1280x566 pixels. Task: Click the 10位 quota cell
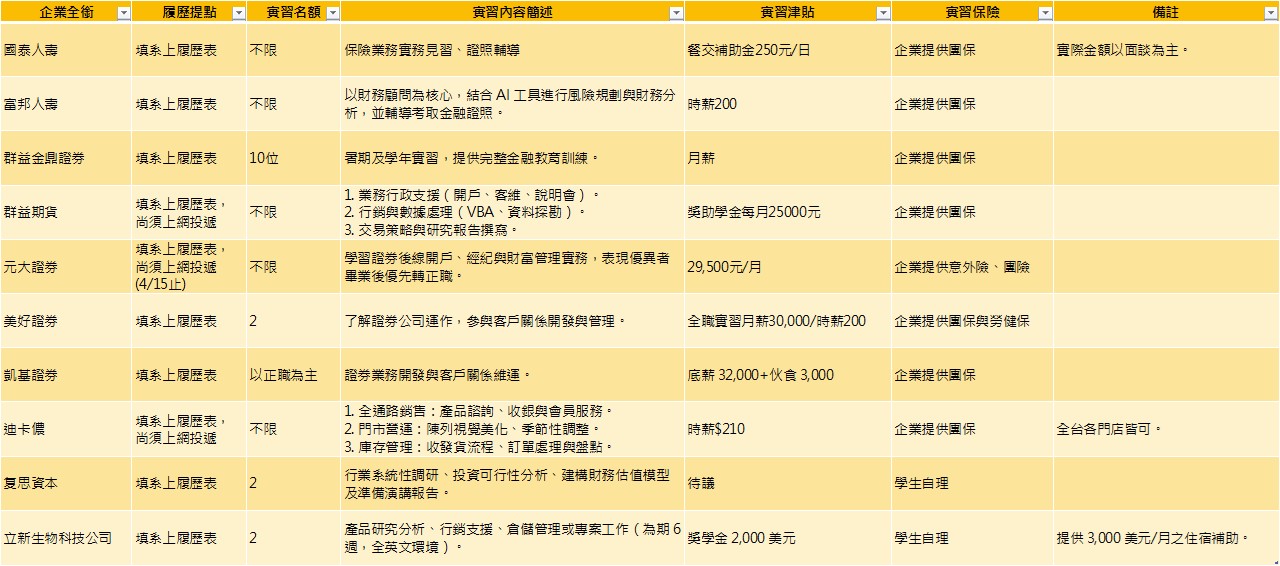(x=264, y=158)
